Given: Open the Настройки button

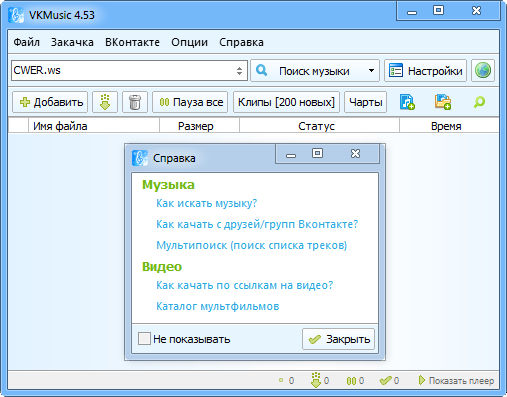Looking at the screenshot, I should tap(425, 71).
